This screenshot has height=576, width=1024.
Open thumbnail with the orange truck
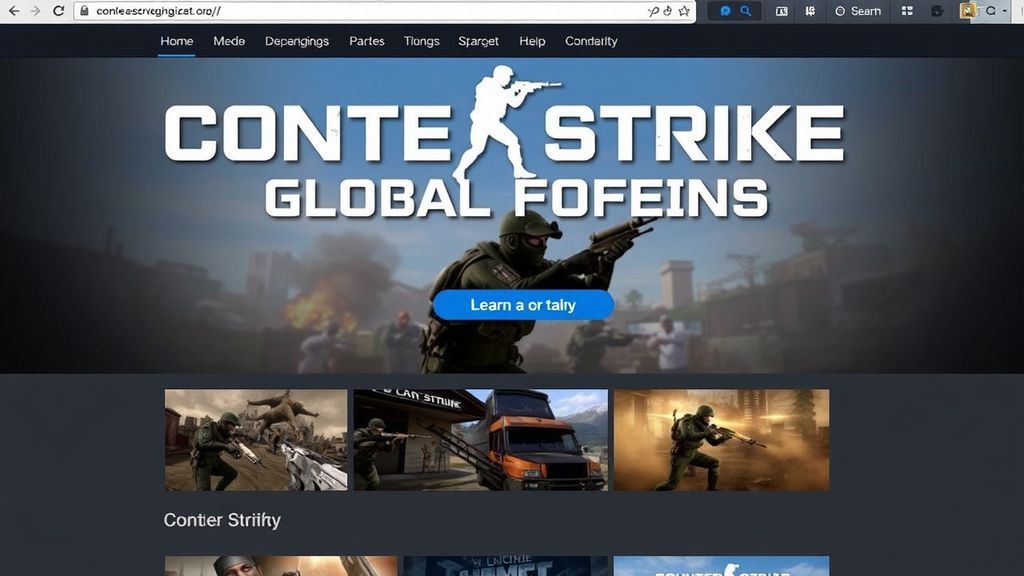point(481,440)
